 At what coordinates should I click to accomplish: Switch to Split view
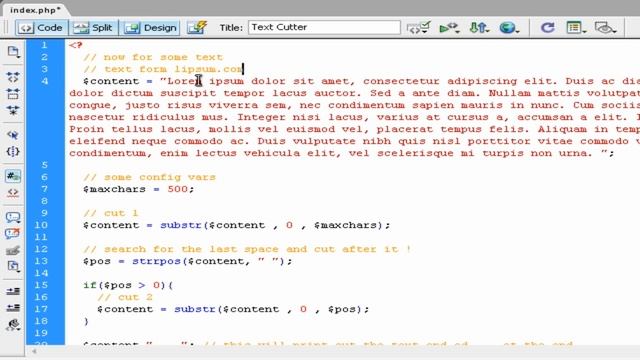click(93, 28)
